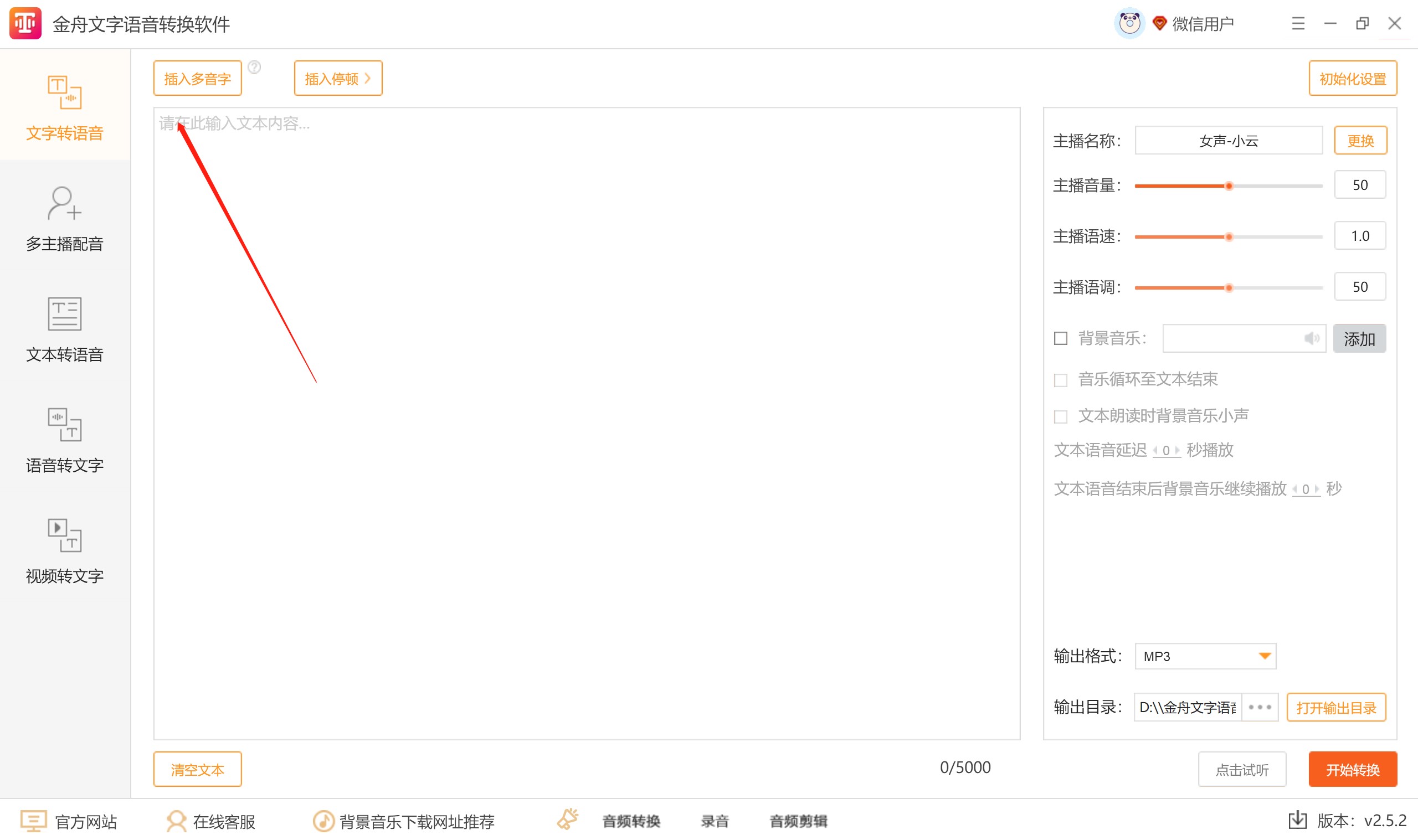Click the panda user avatar
The height and width of the screenshot is (840, 1418).
[x=1129, y=24]
